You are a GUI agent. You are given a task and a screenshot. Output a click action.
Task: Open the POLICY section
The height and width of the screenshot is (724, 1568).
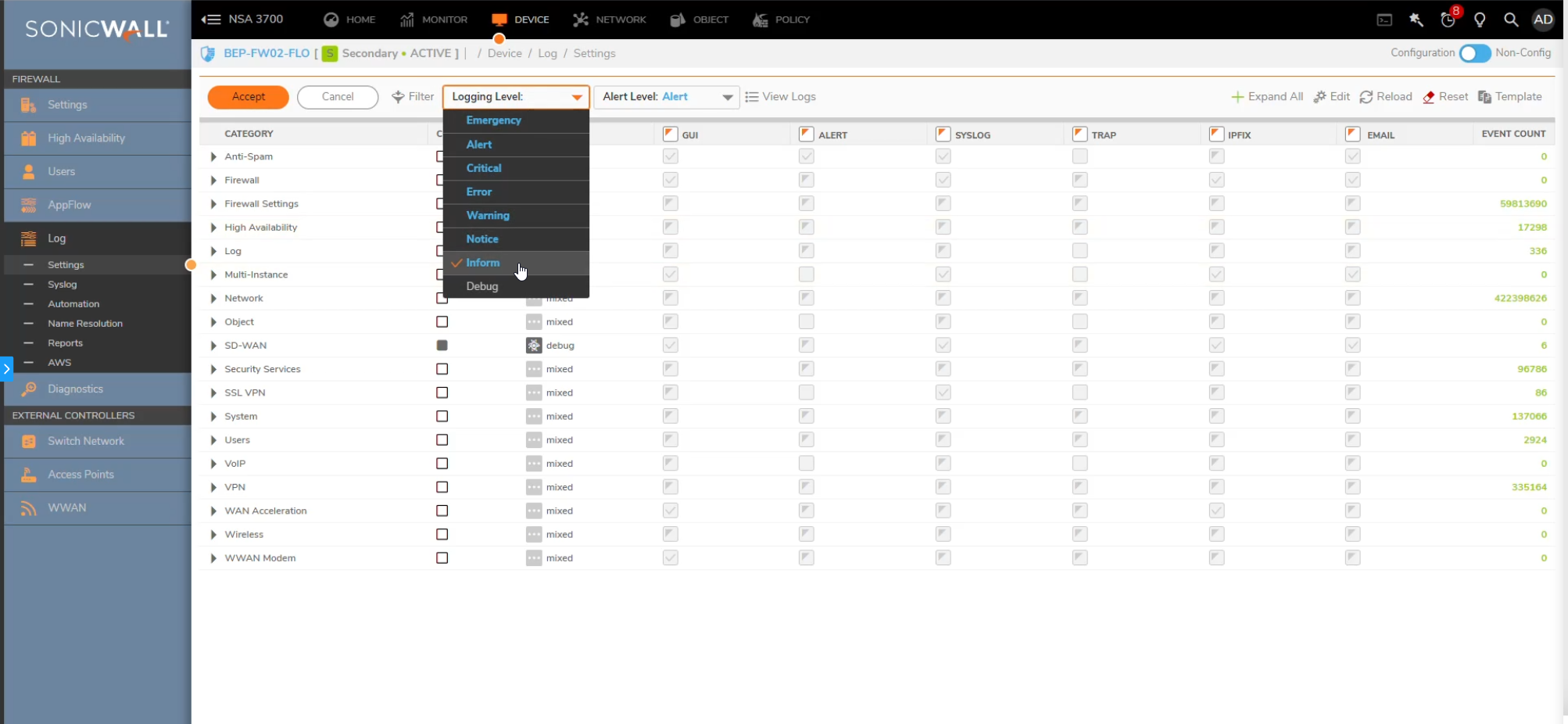coord(781,20)
